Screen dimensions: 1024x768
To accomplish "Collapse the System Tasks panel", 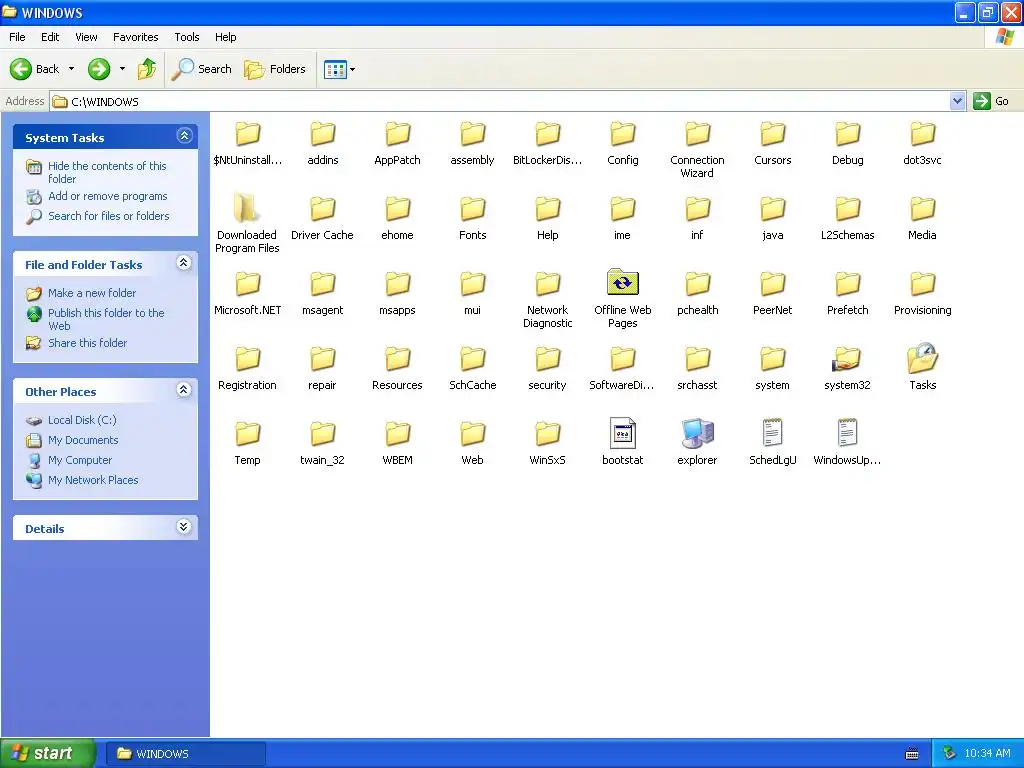I will coord(184,136).
